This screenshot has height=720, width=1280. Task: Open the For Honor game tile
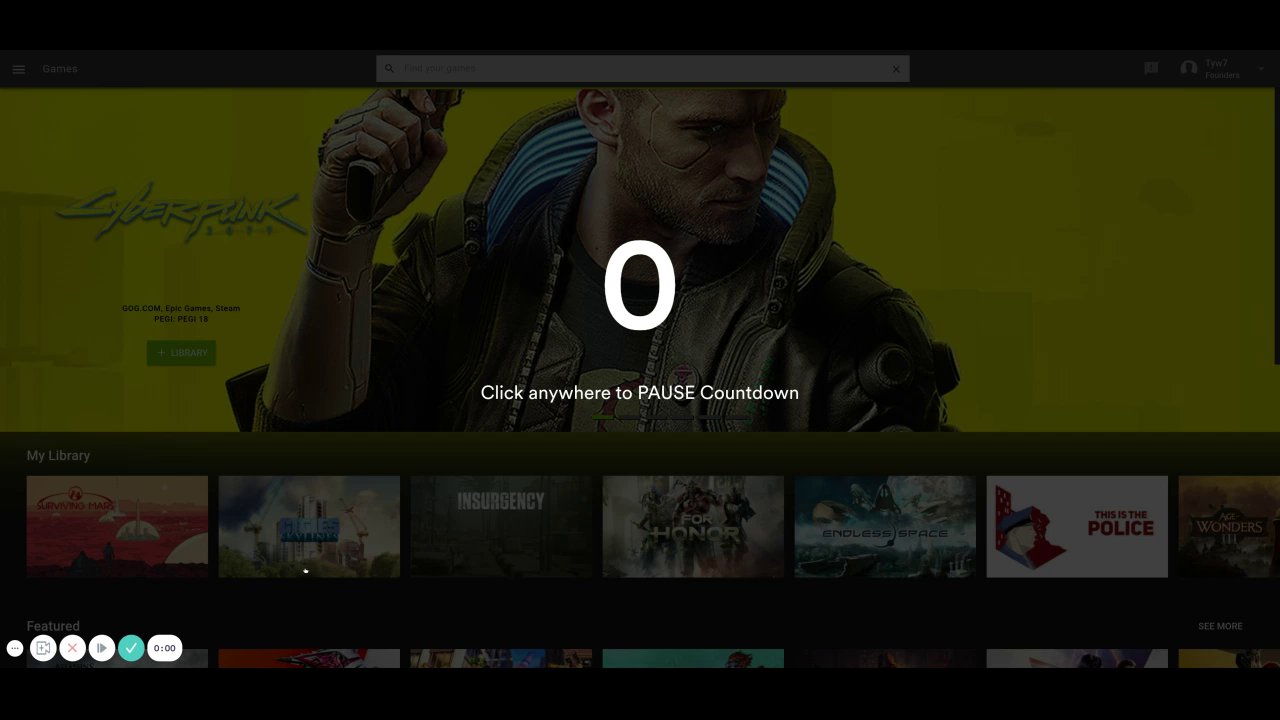coord(693,527)
